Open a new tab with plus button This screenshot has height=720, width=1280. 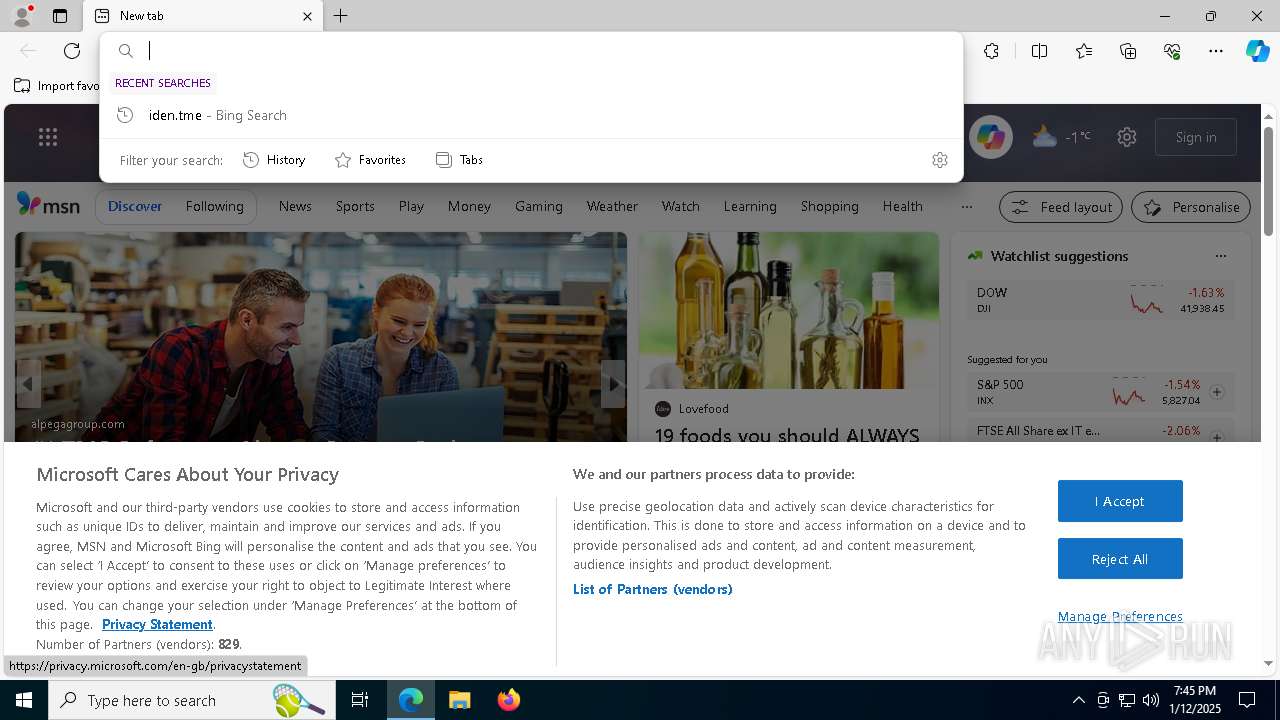[x=341, y=16]
